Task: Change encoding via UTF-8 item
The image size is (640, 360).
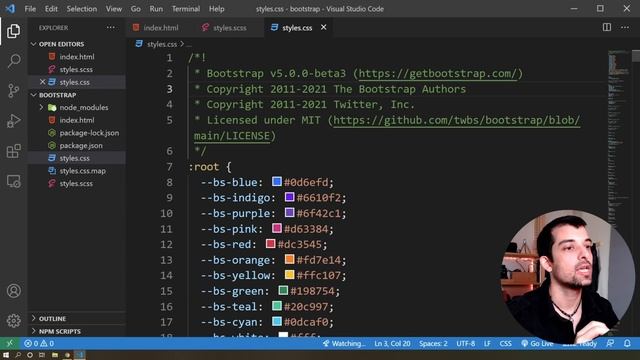Action: 465,344
